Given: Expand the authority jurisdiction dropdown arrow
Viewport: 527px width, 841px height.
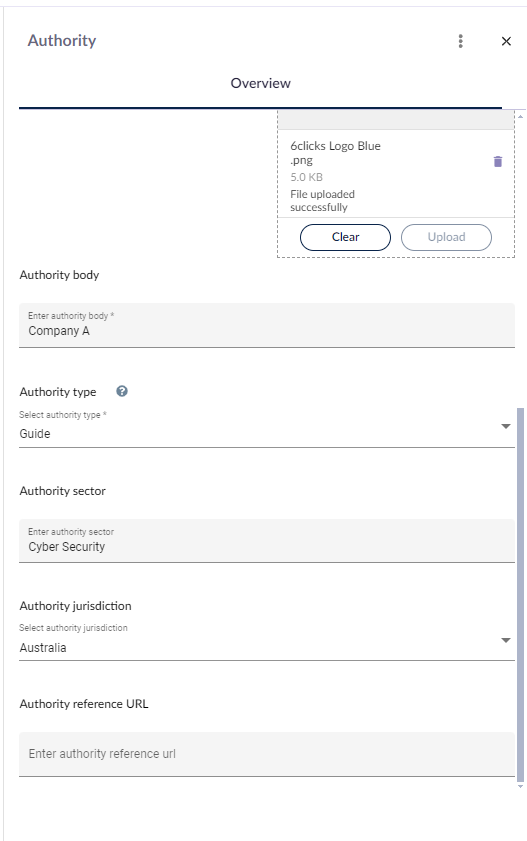Looking at the screenshot, I should 506,640.
